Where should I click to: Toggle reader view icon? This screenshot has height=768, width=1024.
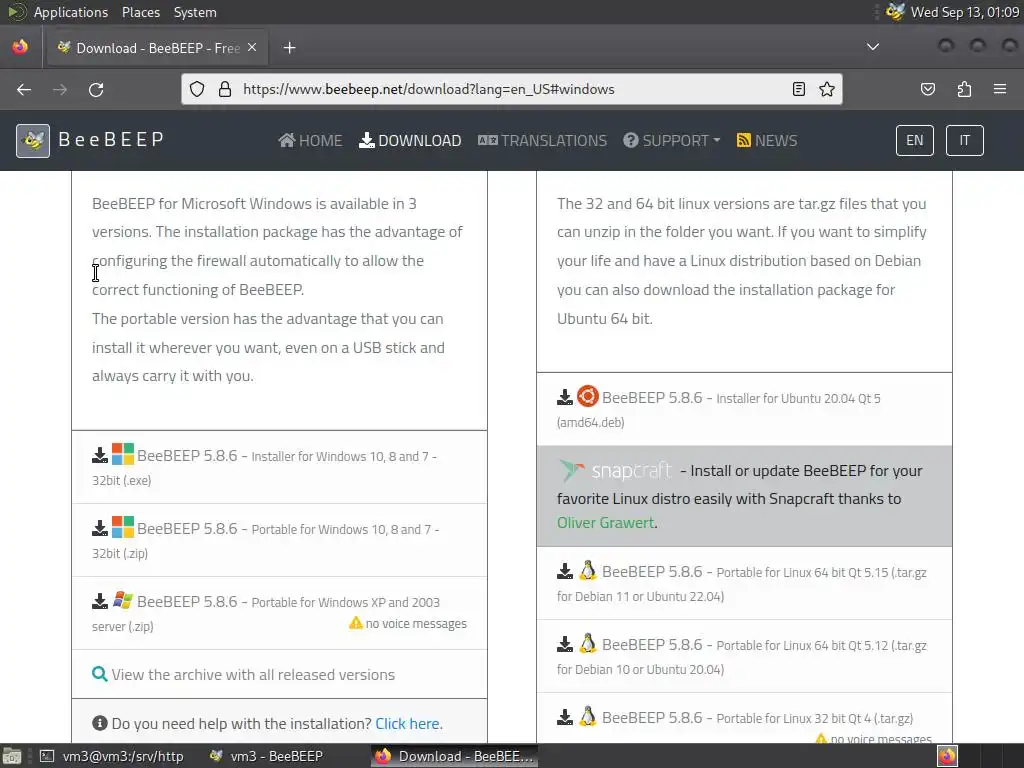click(x=799, y=89)
